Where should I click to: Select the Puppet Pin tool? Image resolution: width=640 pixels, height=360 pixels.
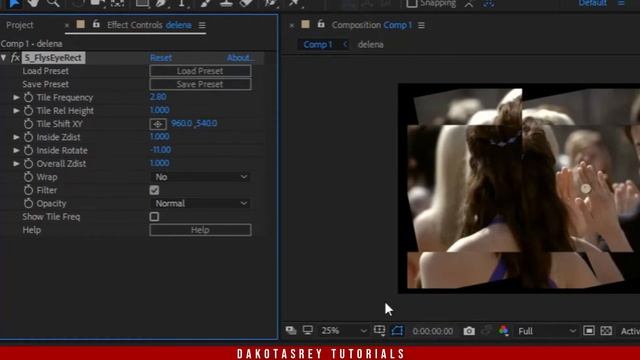point(293,3)
